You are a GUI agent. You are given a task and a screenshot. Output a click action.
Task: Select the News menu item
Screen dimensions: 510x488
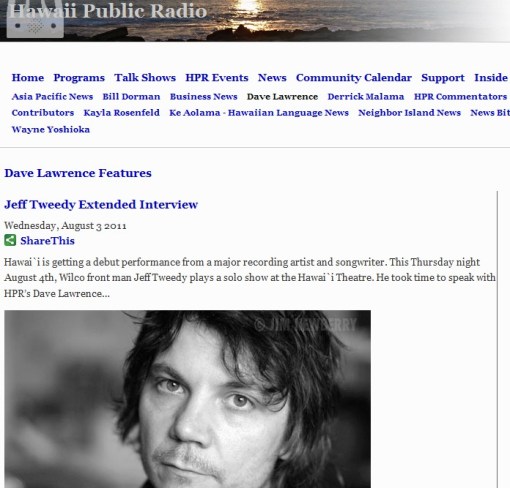pyautogui.click(x=272, y=78)
